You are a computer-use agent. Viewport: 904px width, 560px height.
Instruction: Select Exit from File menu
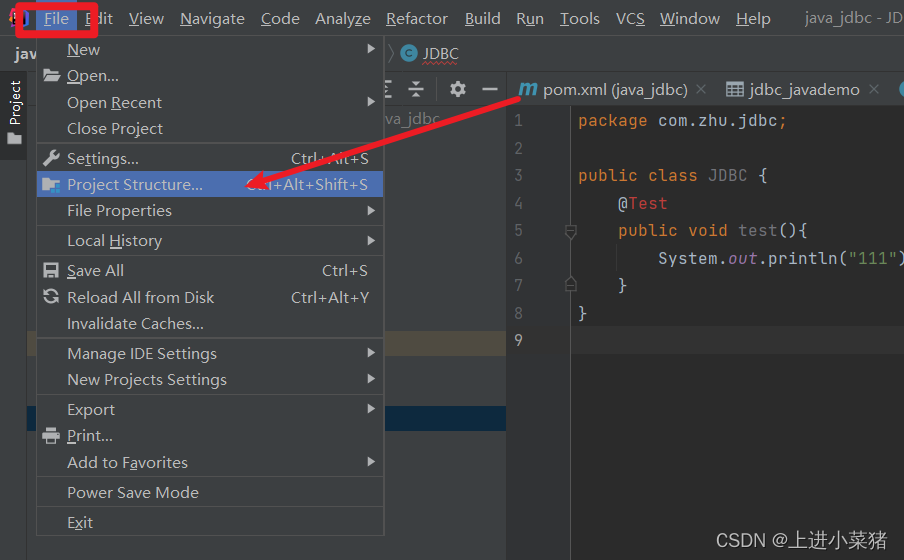[x=210, y=522]
